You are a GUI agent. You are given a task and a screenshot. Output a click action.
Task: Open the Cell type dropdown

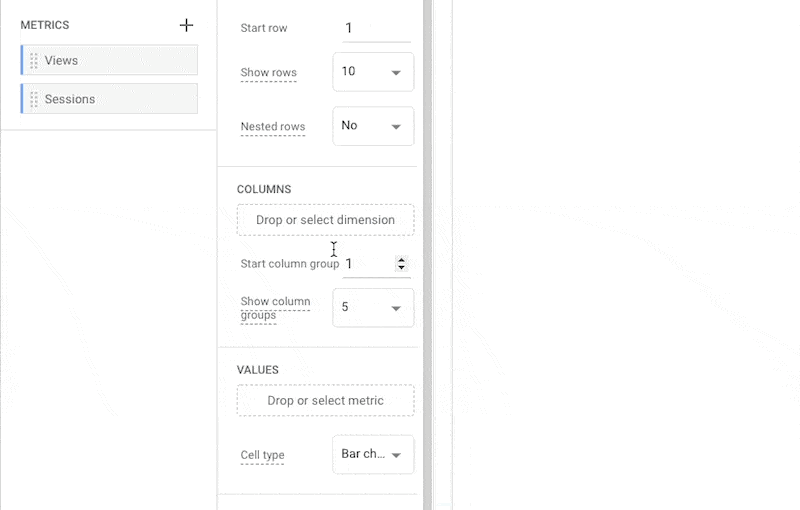click(373, 454)
